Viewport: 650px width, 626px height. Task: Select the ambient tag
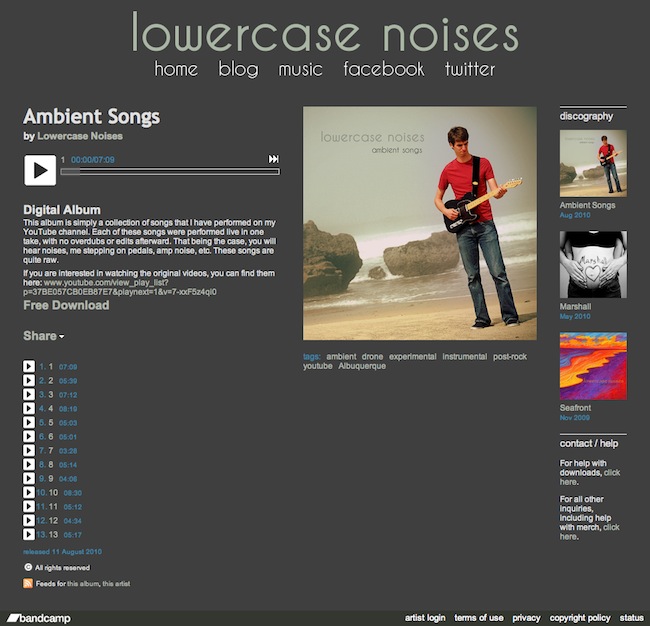(341, 357)
